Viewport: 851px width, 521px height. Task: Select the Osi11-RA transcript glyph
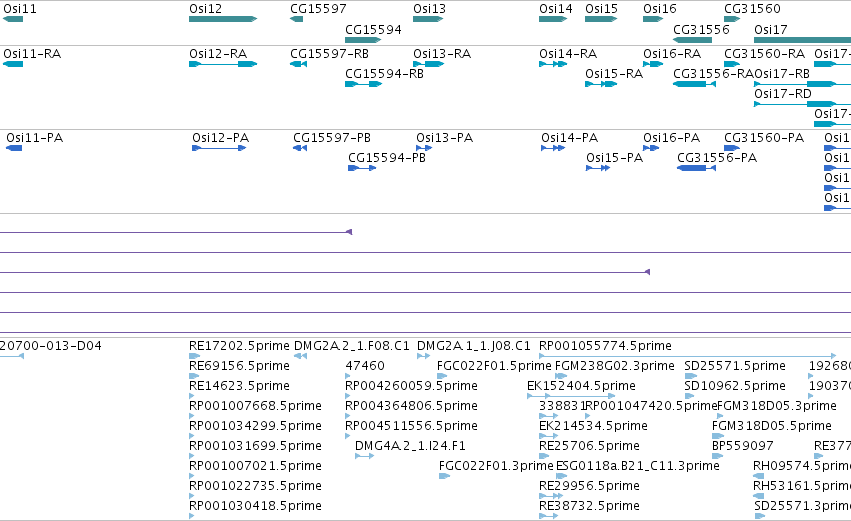coord(13,64)
